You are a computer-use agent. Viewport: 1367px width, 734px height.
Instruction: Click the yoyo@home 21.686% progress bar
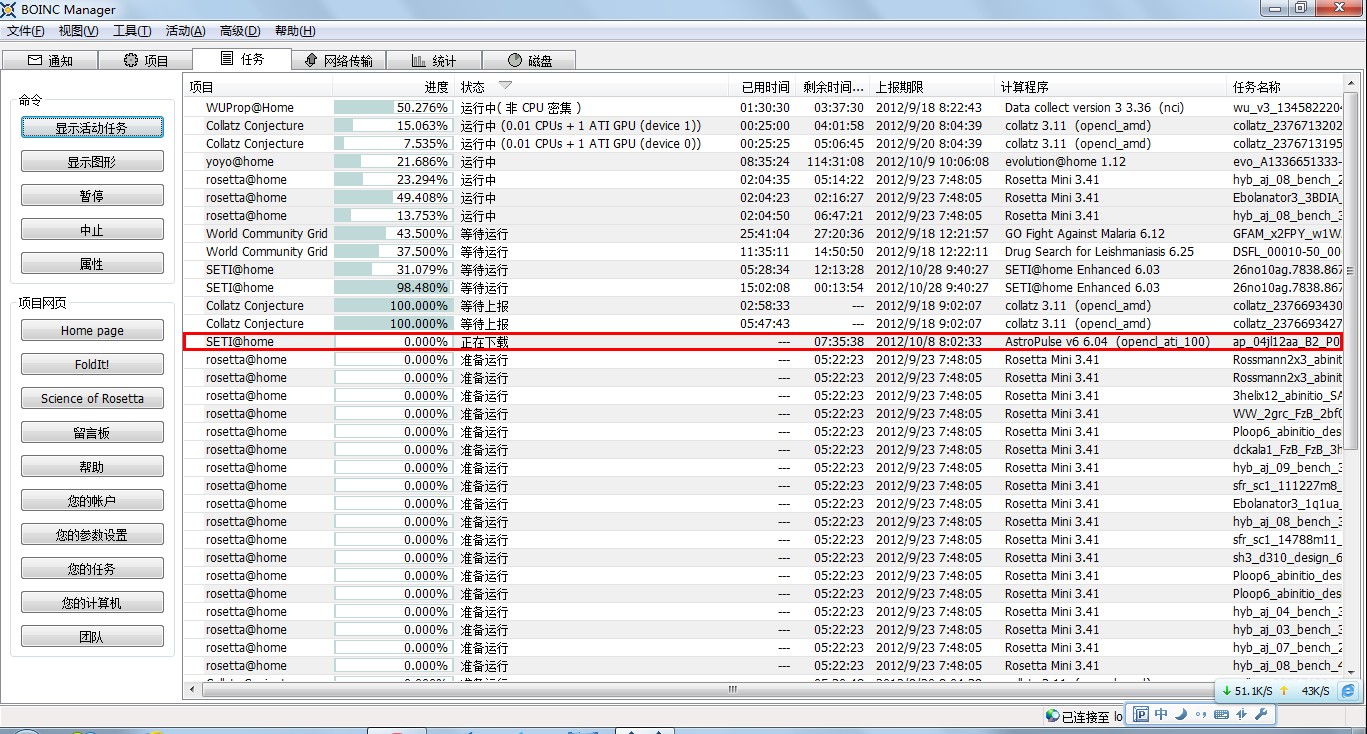pyautogui.click(x=392, y=161)
